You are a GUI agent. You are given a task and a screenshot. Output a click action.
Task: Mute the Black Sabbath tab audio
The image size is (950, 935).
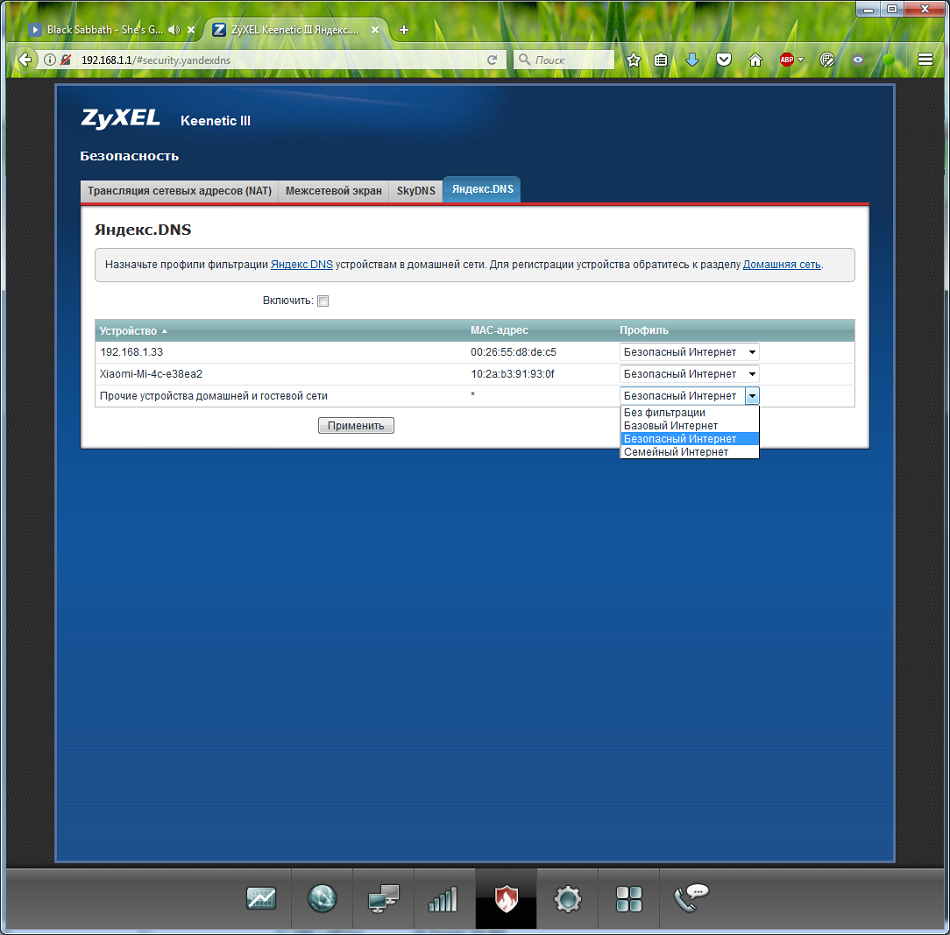point(174,30)
